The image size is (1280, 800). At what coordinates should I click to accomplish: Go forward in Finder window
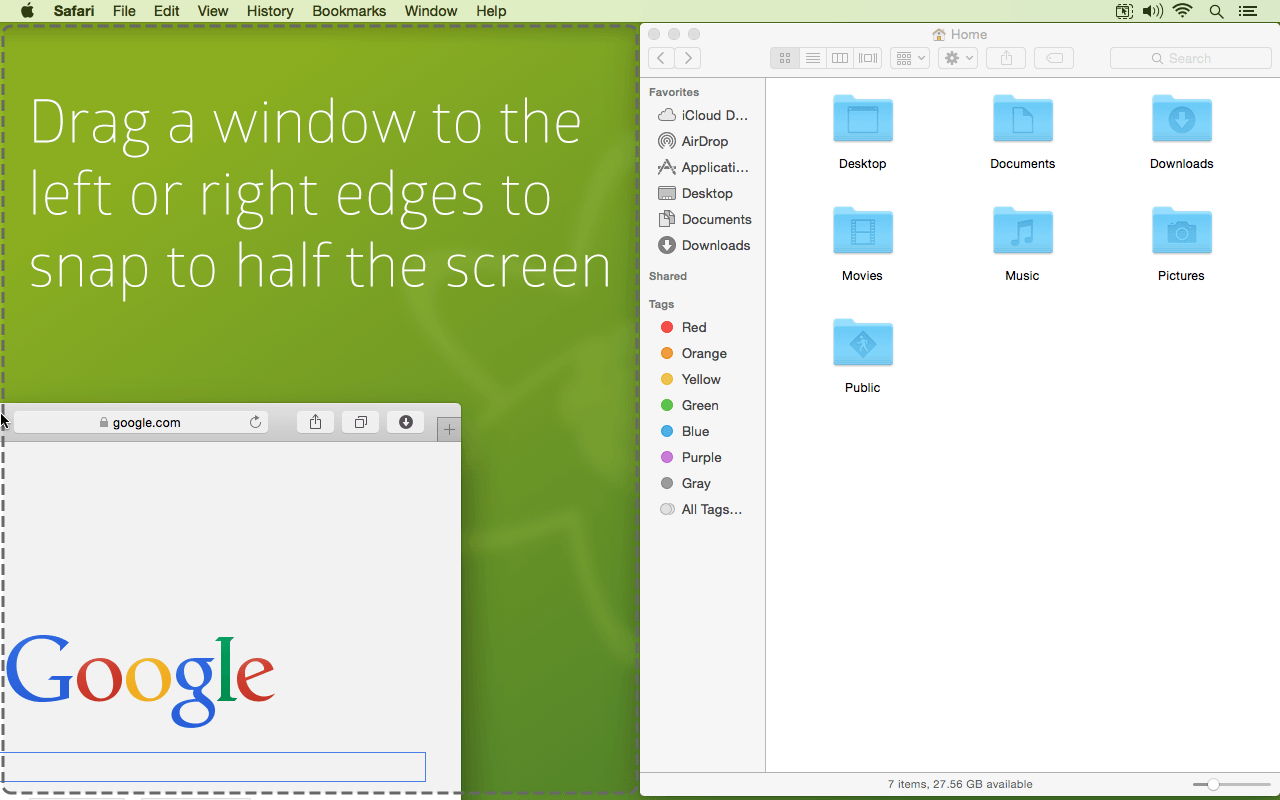pyautogui.click(x=688, y=58)
